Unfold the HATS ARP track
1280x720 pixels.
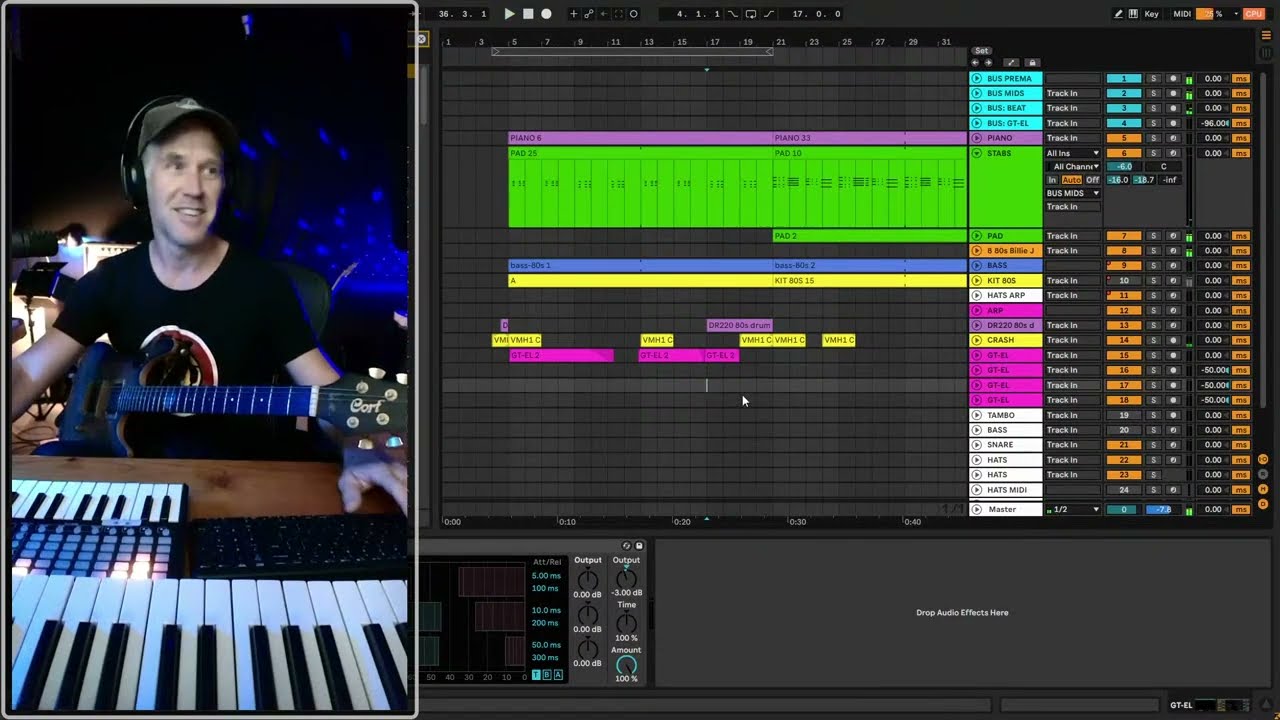tap(977, 295)
